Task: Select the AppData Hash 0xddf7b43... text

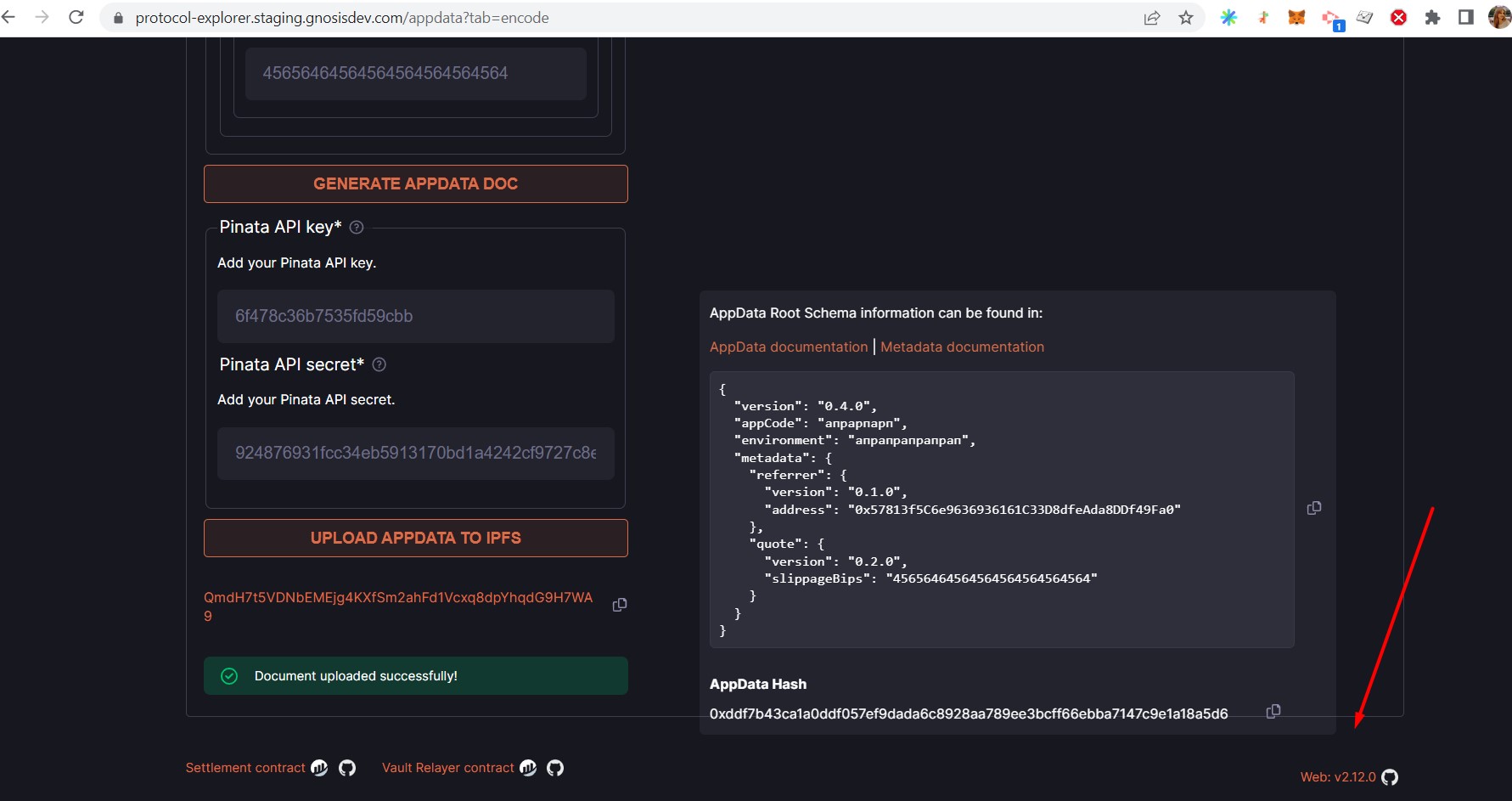Action: point(969,714)
